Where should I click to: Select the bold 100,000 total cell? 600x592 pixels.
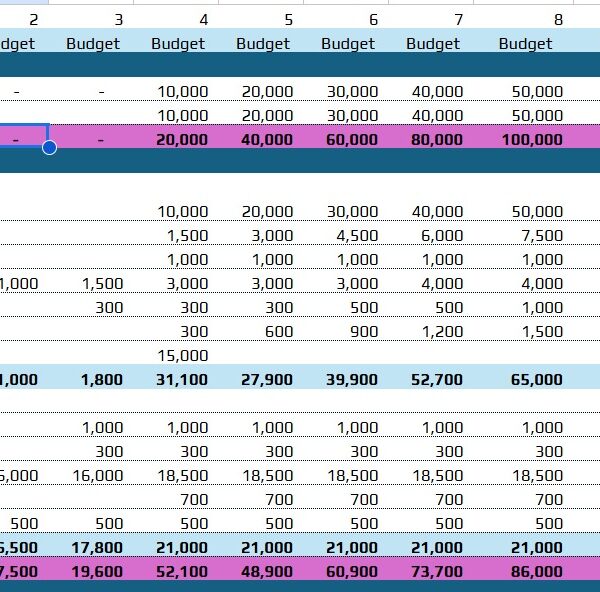tap(532, 139)
